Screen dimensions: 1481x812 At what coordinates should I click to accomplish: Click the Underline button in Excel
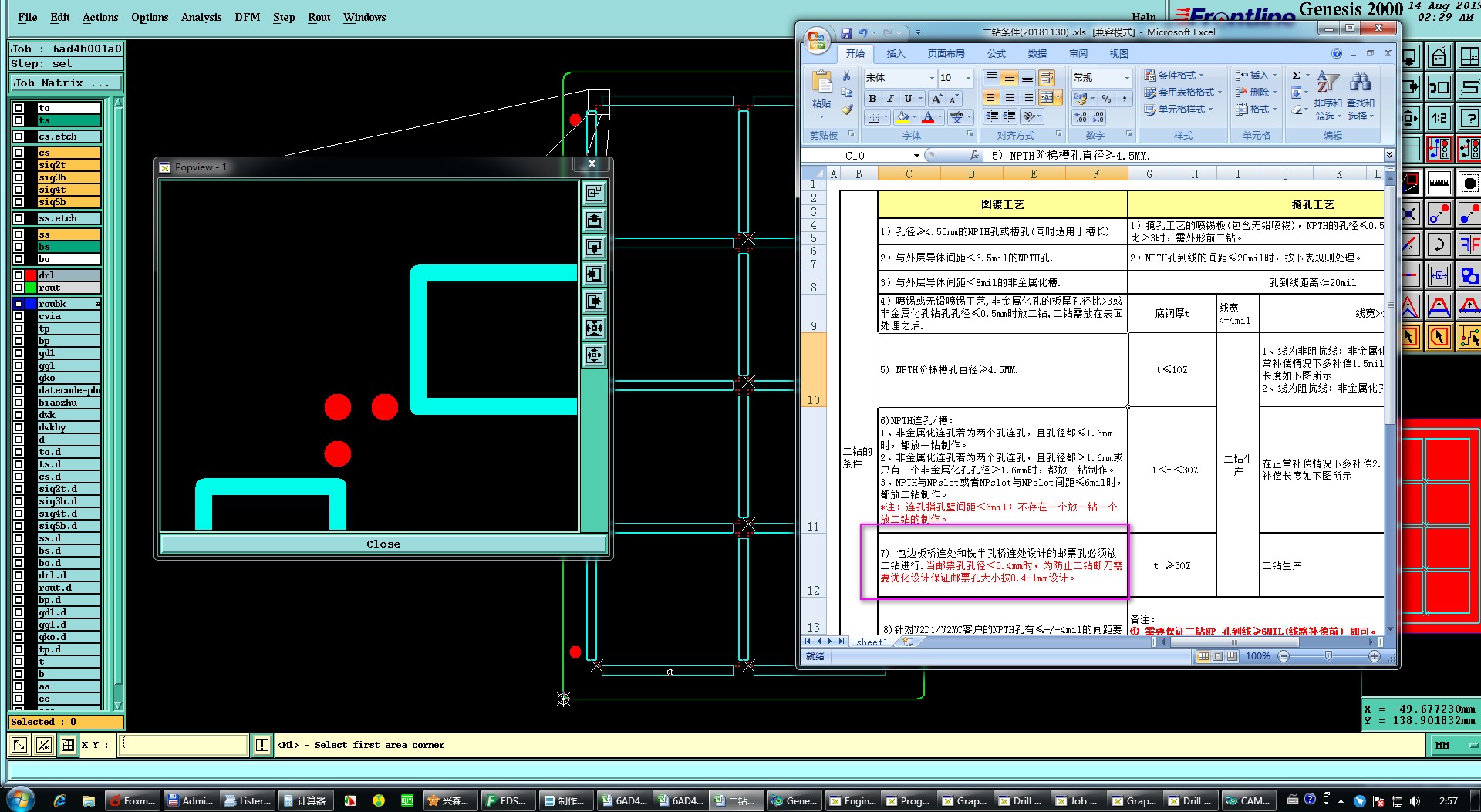pyautogui.click(x=908, y=99)
